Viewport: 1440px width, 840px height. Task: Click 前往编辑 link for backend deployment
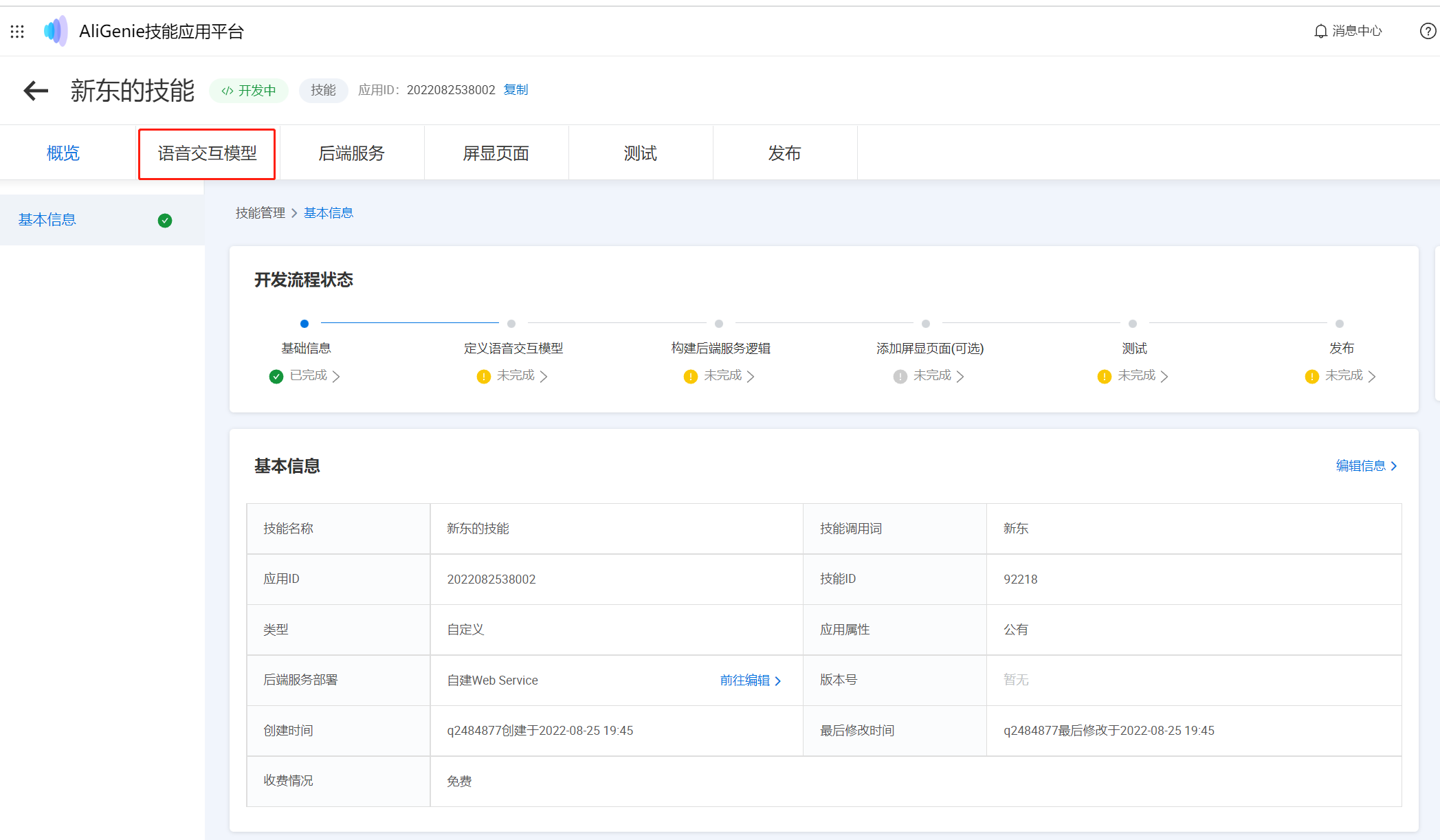coord(751,681)
